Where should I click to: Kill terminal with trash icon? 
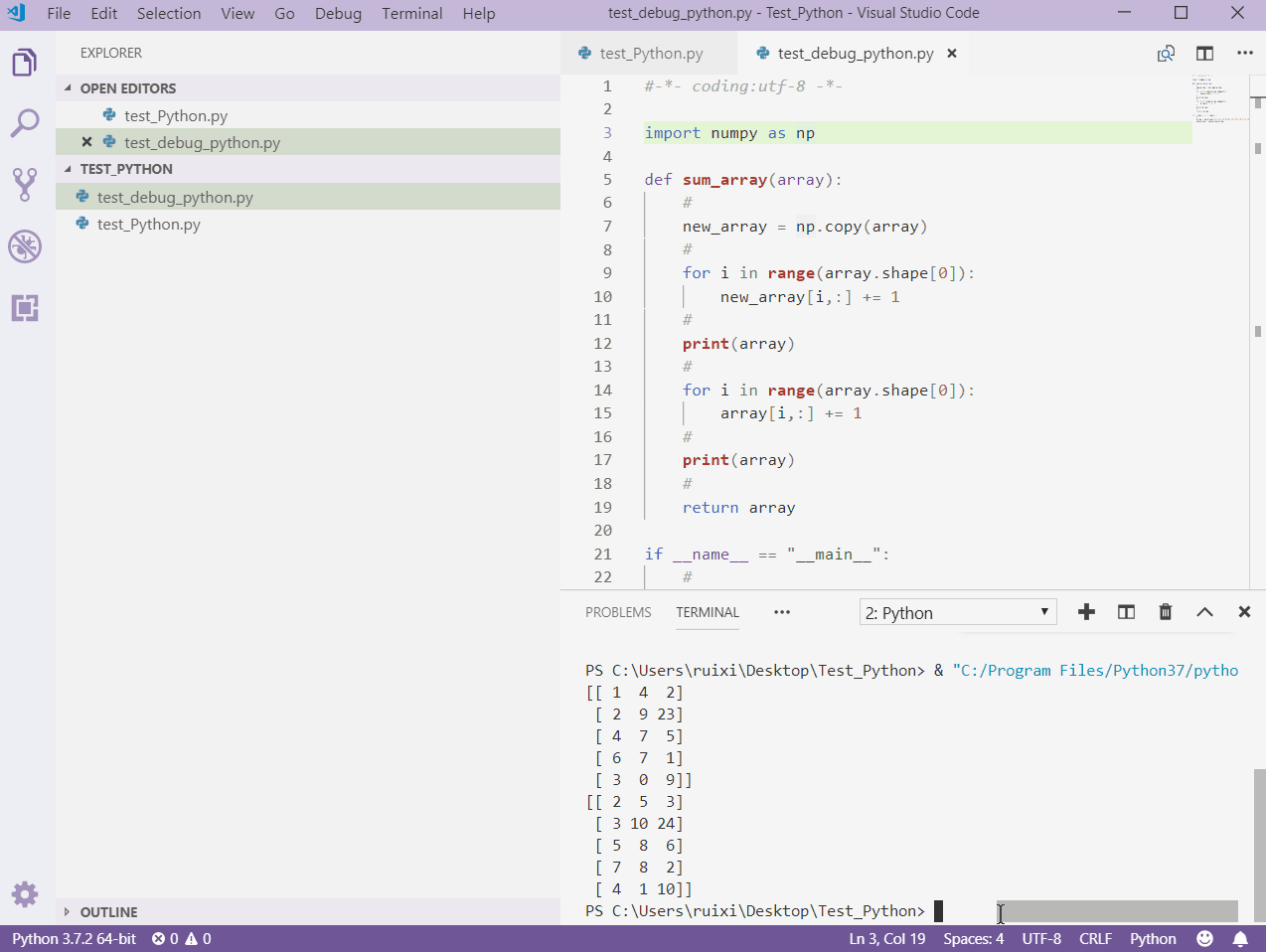[x=1166, y=612]
